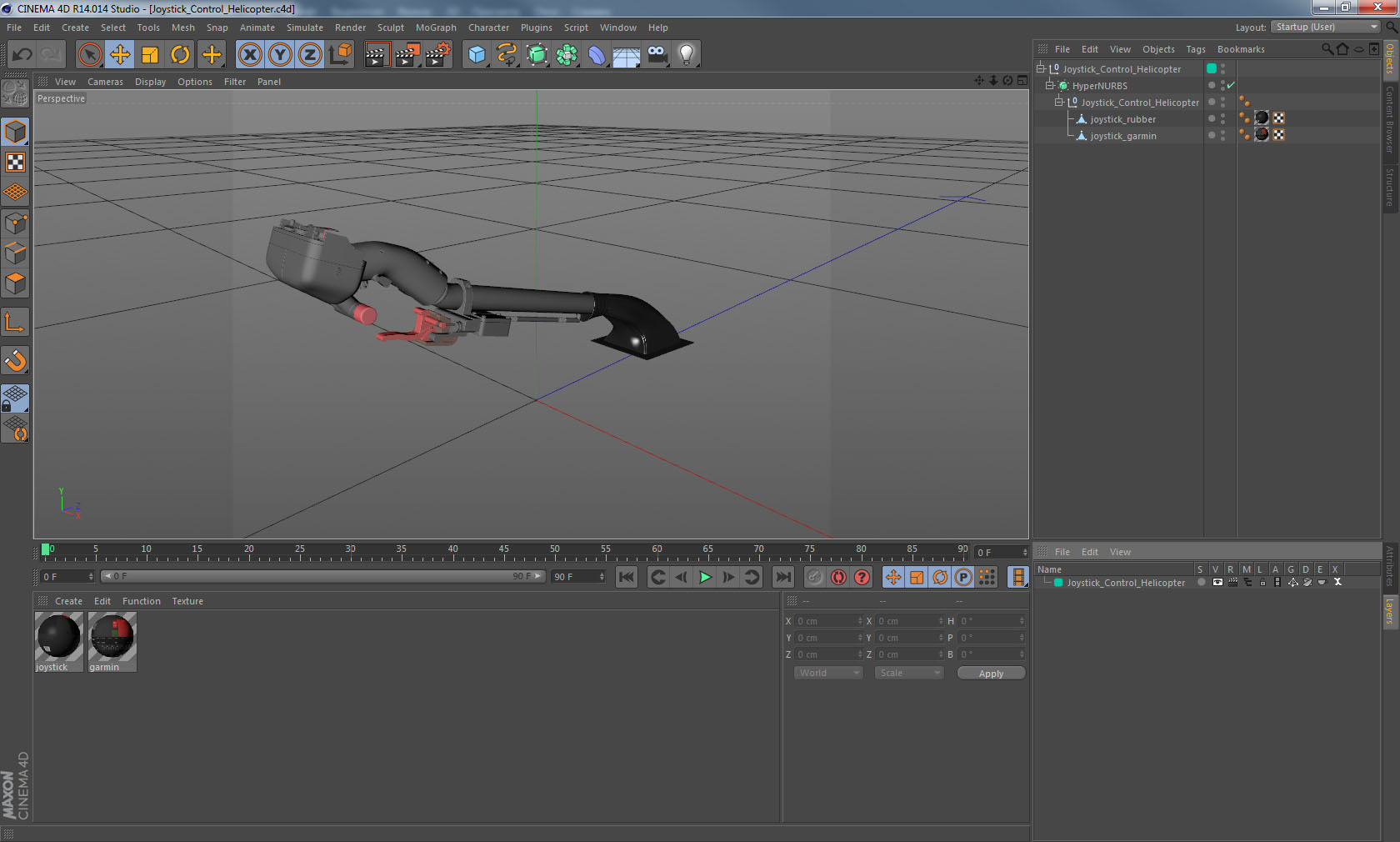Toggle layer solo for Joystick_Control_Helicopter
Viewport: 1400px width, 842px height.
(x=1201, y=583)
